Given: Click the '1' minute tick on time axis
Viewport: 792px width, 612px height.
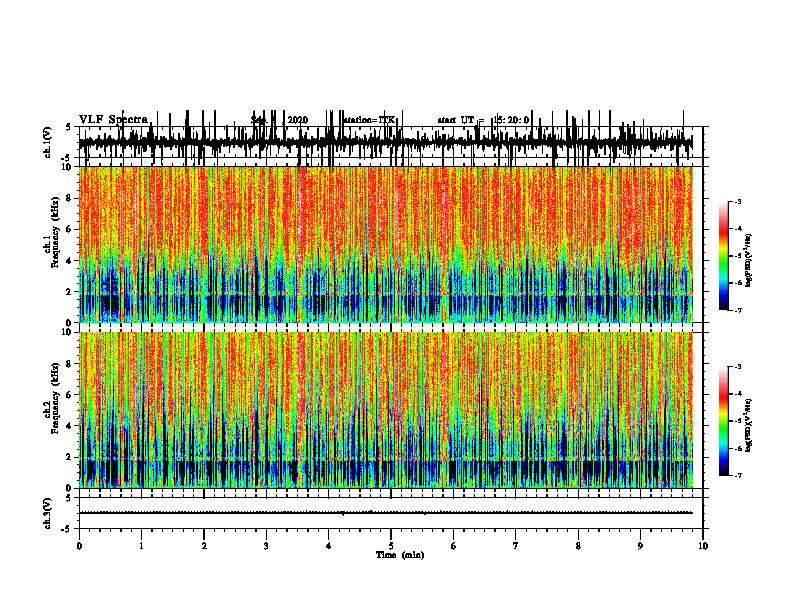Looking at the screenshot, I should pos(141,546).
